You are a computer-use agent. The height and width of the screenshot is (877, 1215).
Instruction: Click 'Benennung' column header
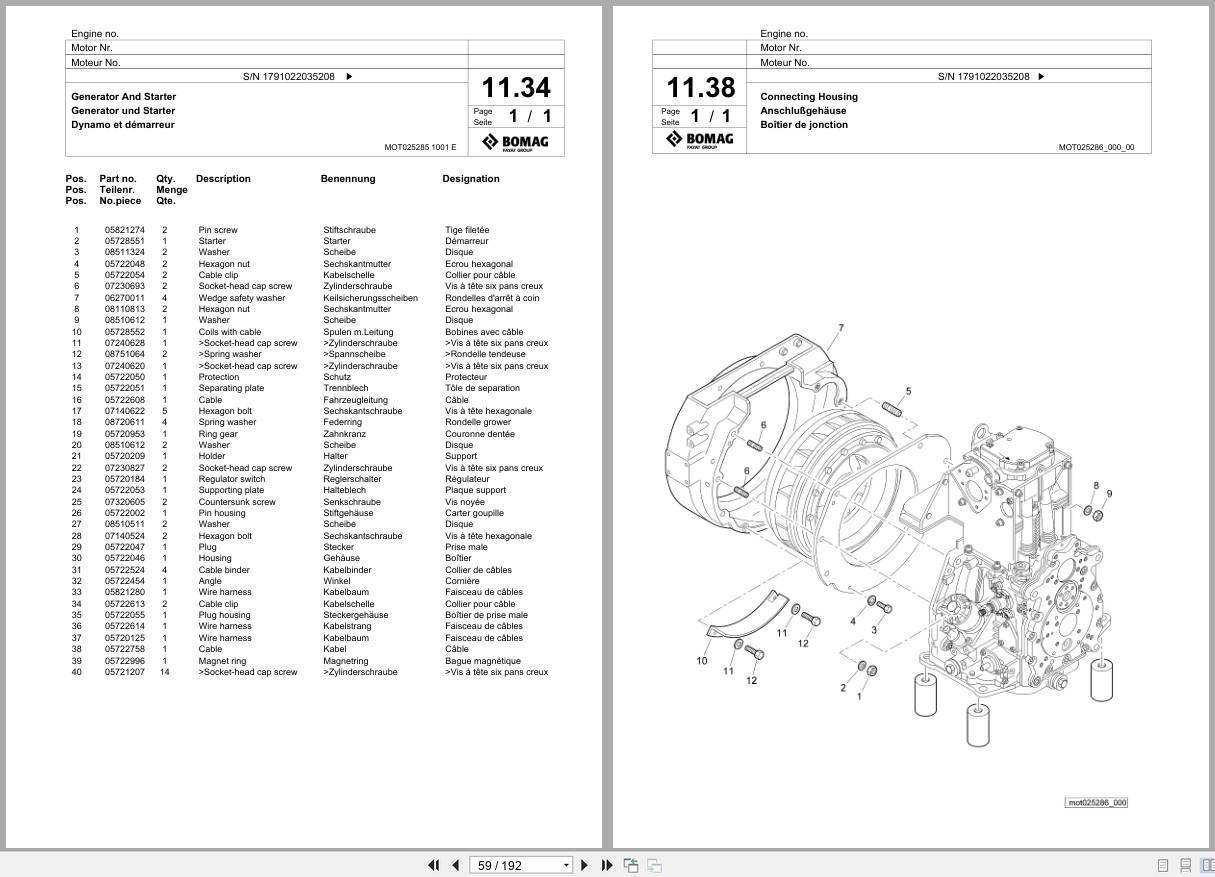348,179
